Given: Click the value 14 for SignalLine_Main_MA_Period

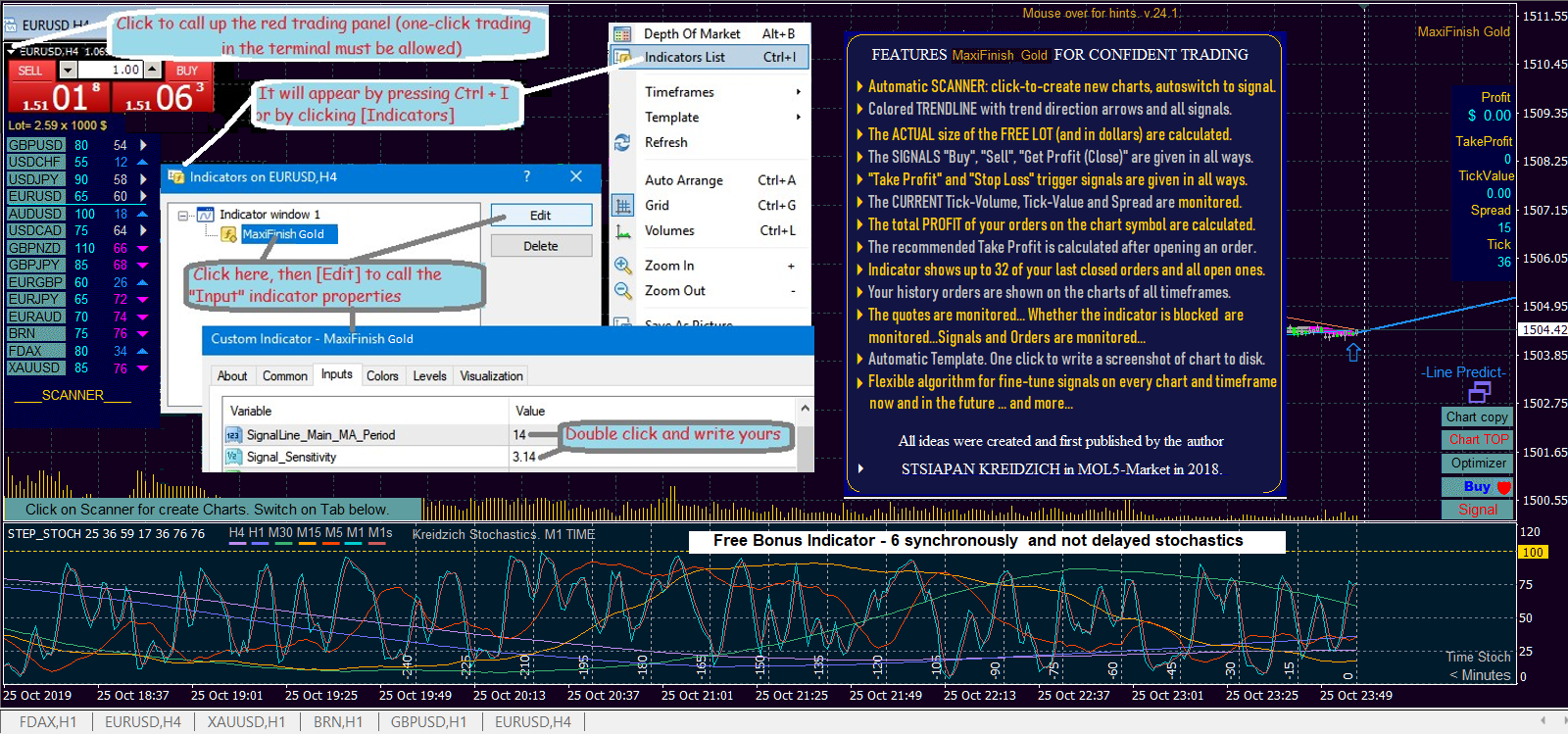Looking at the screenshot, I should 519,435.
